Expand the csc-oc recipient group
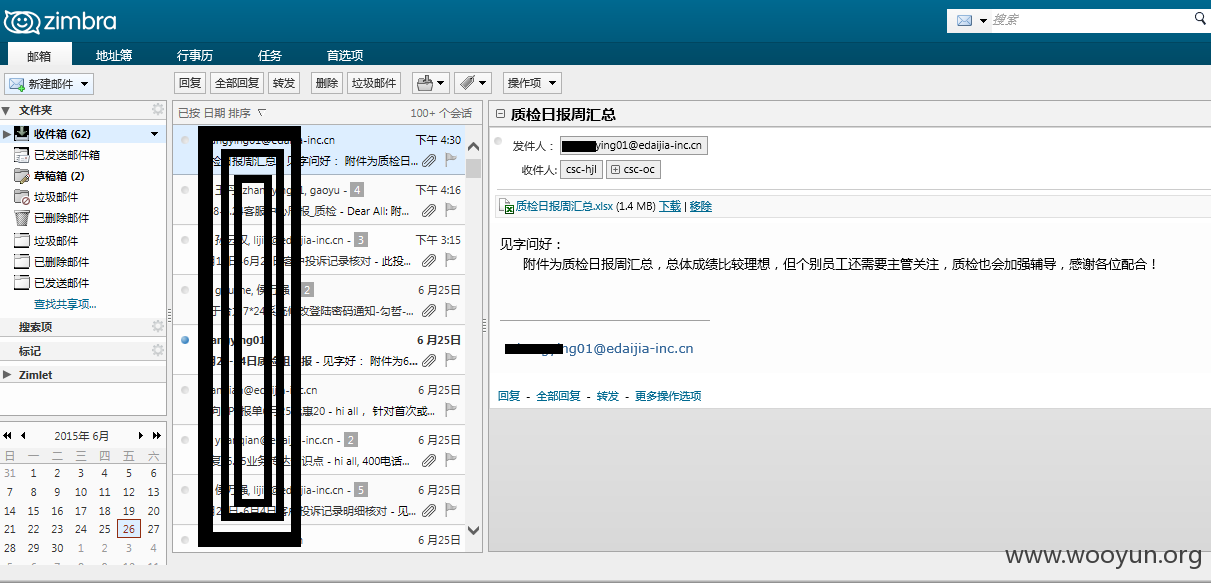The height and width of the screenshot is (584, 1211). [615, 170]
